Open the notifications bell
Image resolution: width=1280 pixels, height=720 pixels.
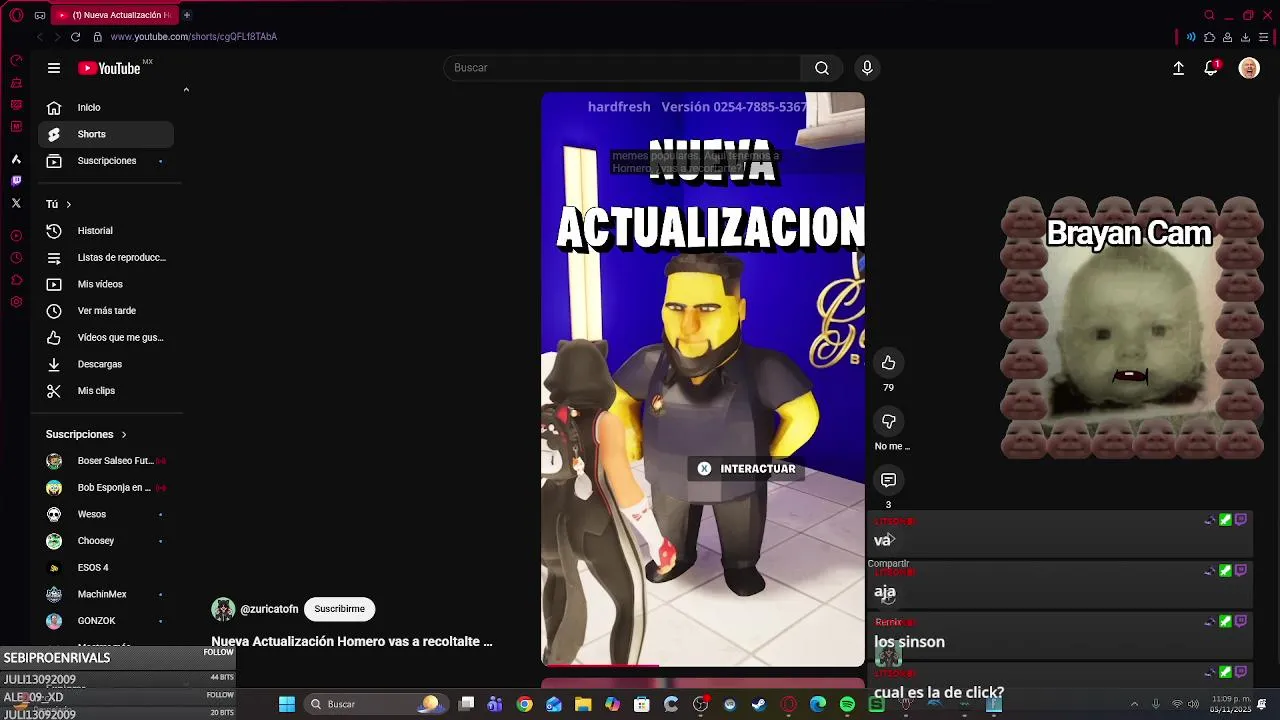(x=1211, y=68)
